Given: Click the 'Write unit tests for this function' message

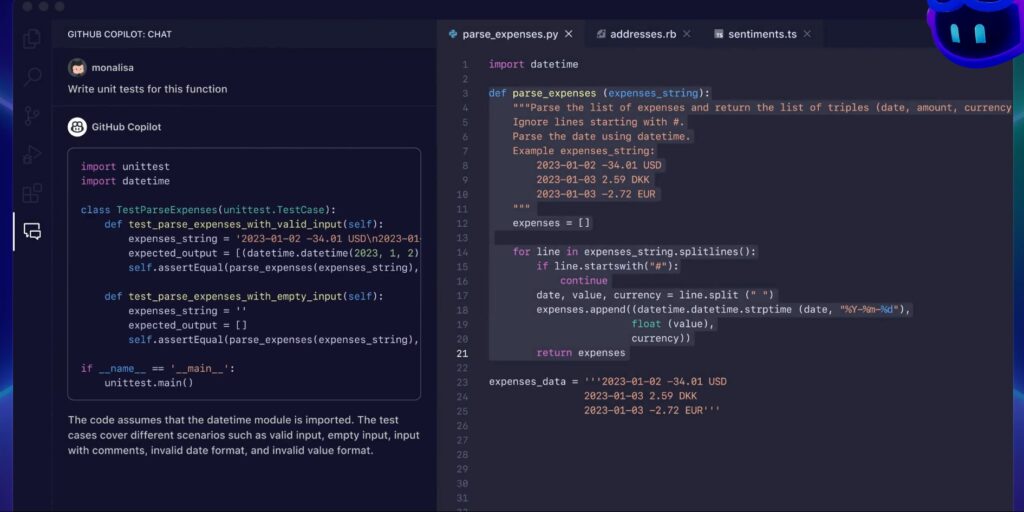Looking at the screenshot, I should (x=148, y=89).
